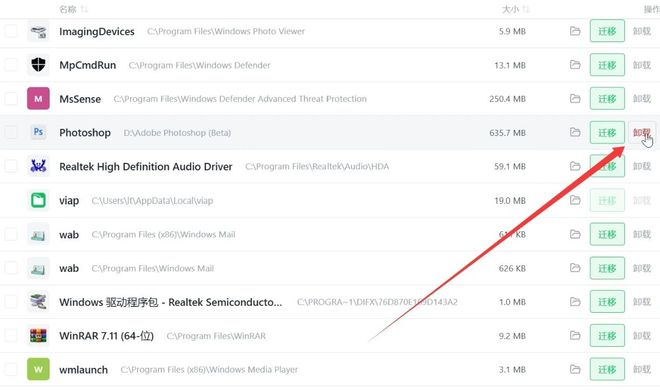Open folder location for ImagingDevices
The image size is (660, 391).
click(575, 31)
